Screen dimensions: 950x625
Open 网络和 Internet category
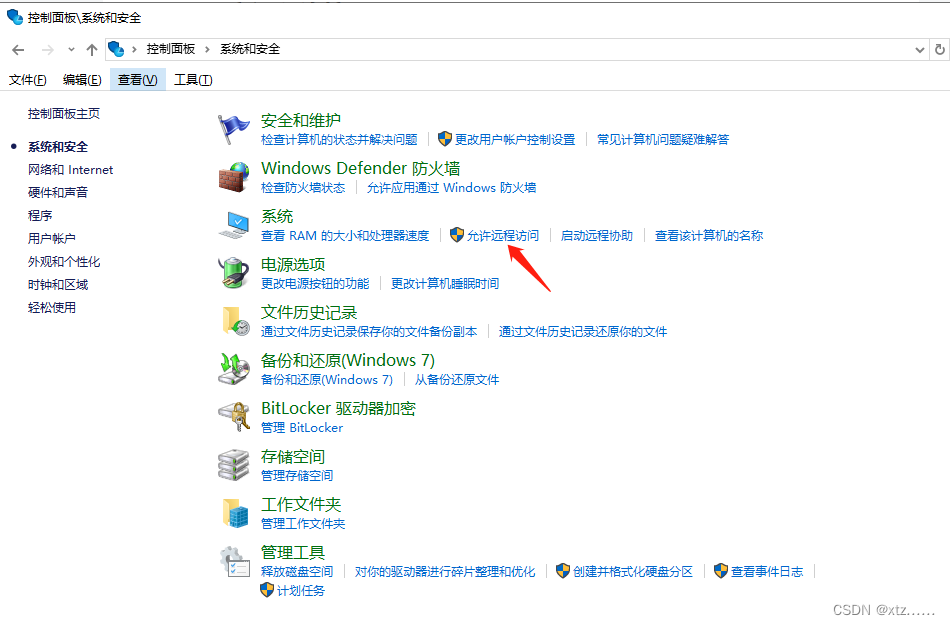tap(70, 170)
